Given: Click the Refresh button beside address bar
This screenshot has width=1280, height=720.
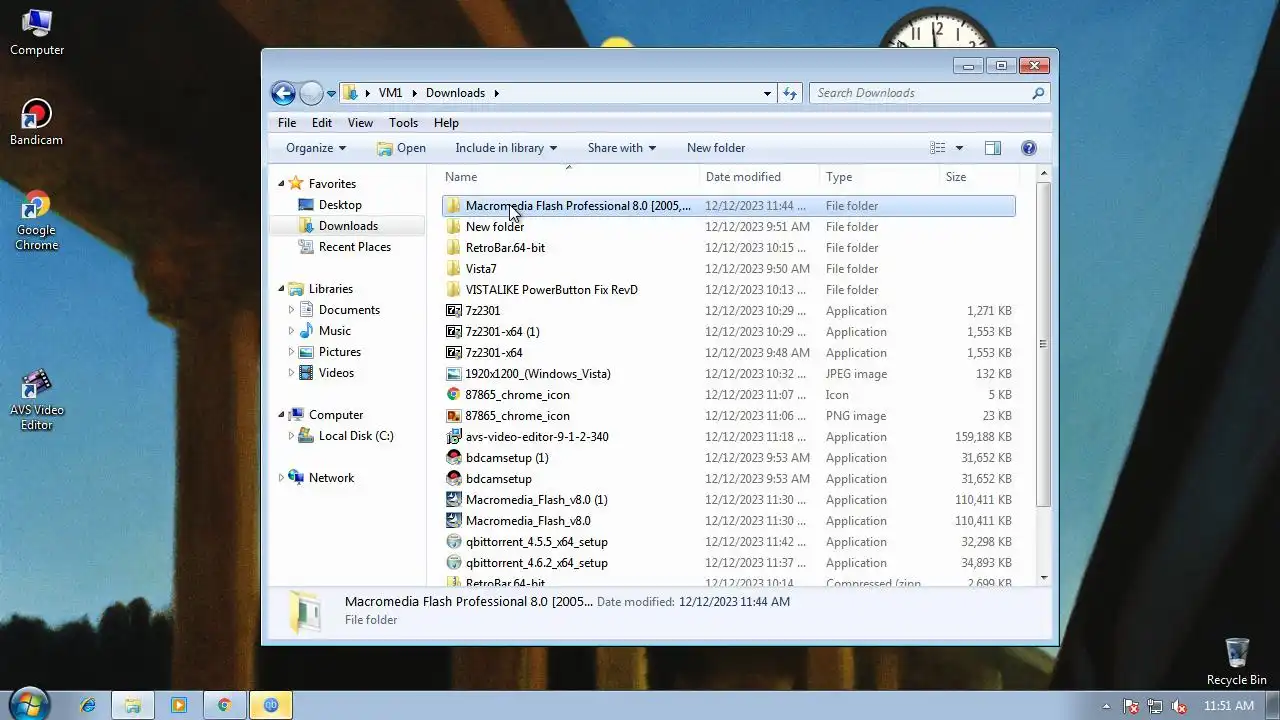Looking at the screenshot, I should tap(790, 93).
